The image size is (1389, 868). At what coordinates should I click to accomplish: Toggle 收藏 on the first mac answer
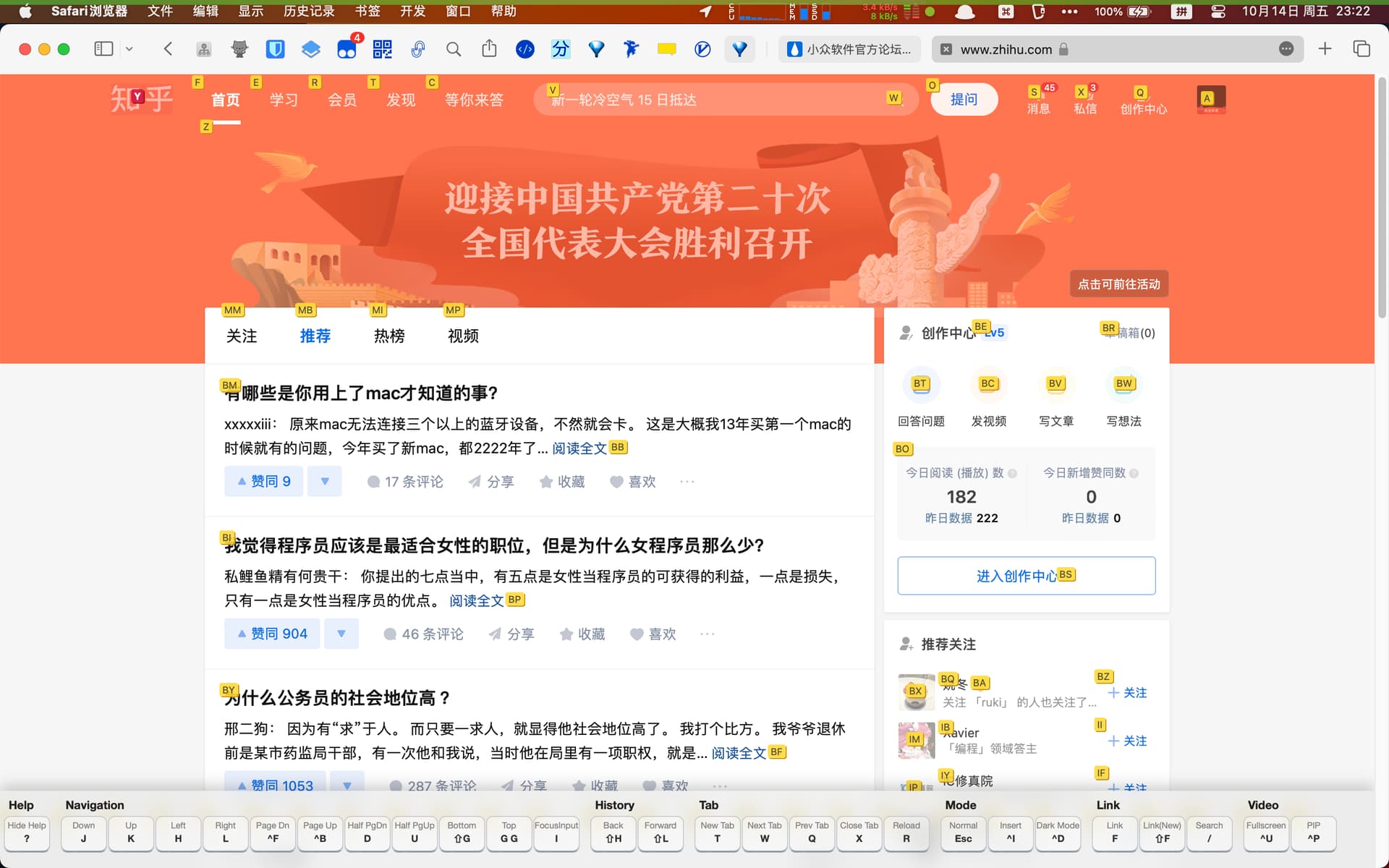[x=562, y=482]
